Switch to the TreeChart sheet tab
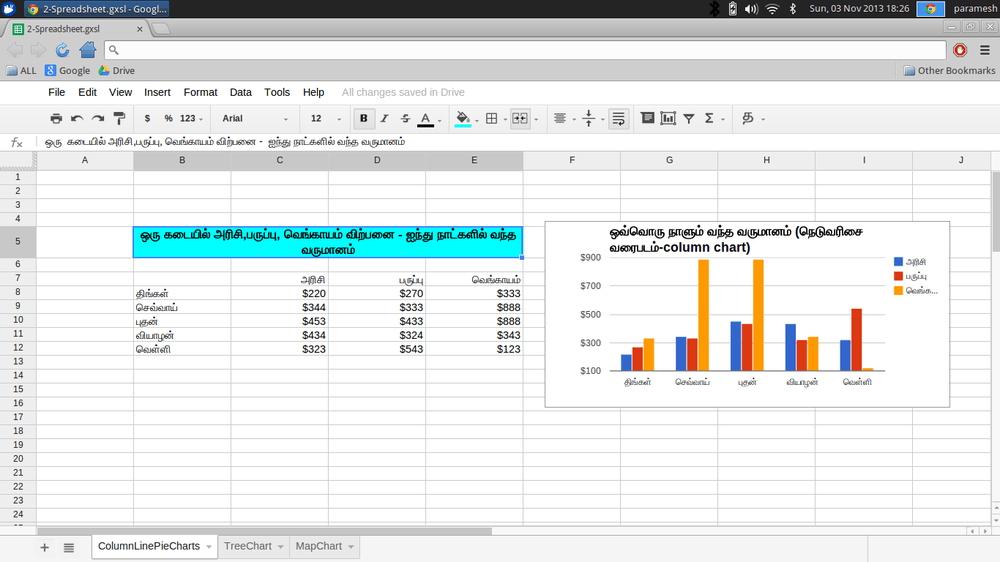 coord(247,547)
